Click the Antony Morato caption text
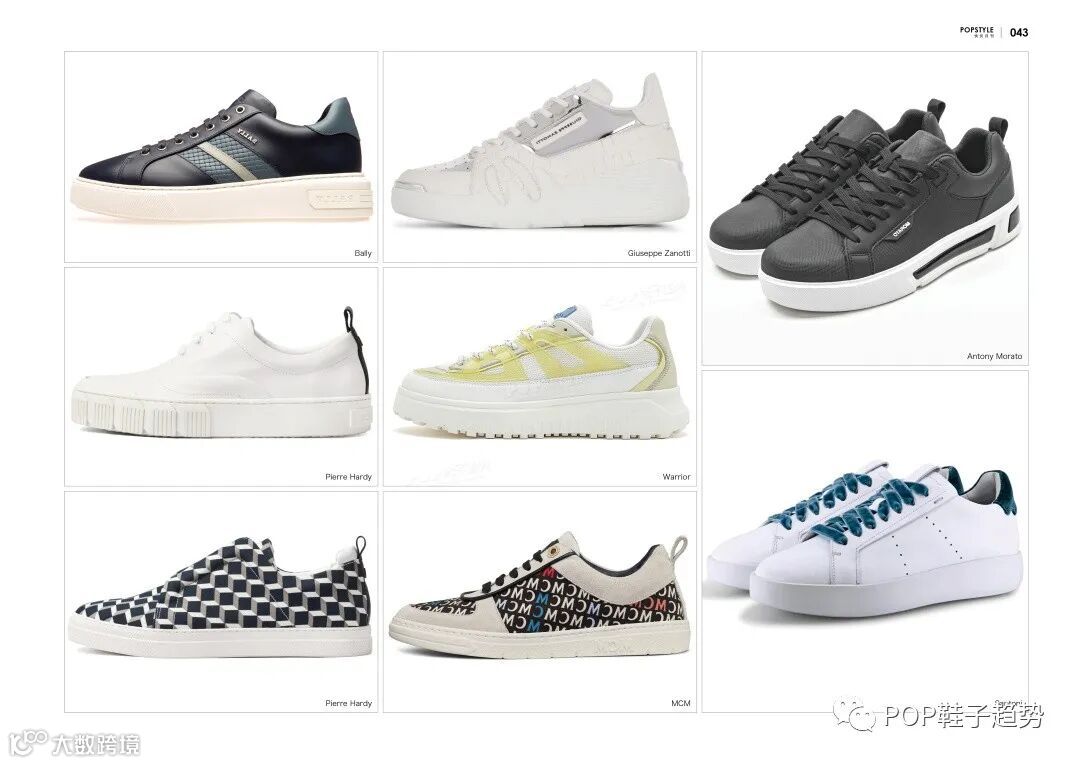Image resolution: width=1080 pixels, height=764 pixels. click(x=994, y=356)
